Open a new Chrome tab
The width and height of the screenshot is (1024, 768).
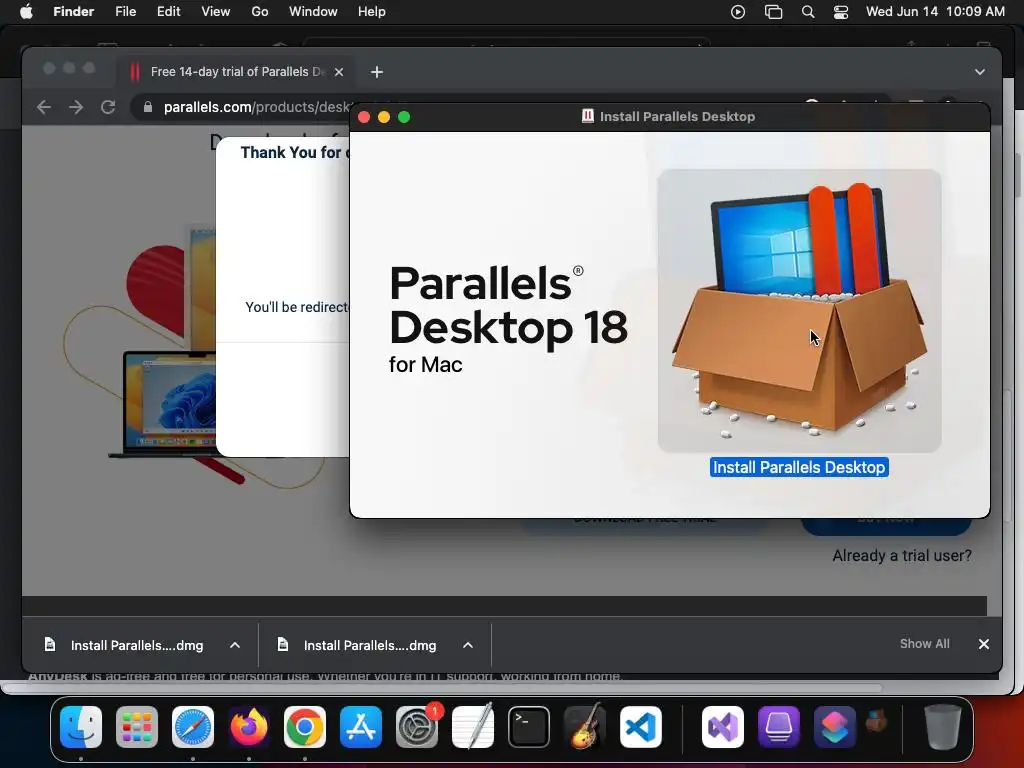[x=377, y=72]
